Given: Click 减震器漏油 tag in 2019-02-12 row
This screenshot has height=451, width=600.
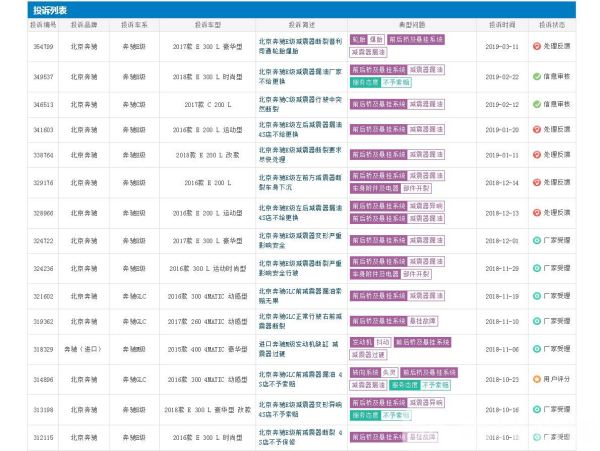Looking at the screenshot, I should pos(426,104).
